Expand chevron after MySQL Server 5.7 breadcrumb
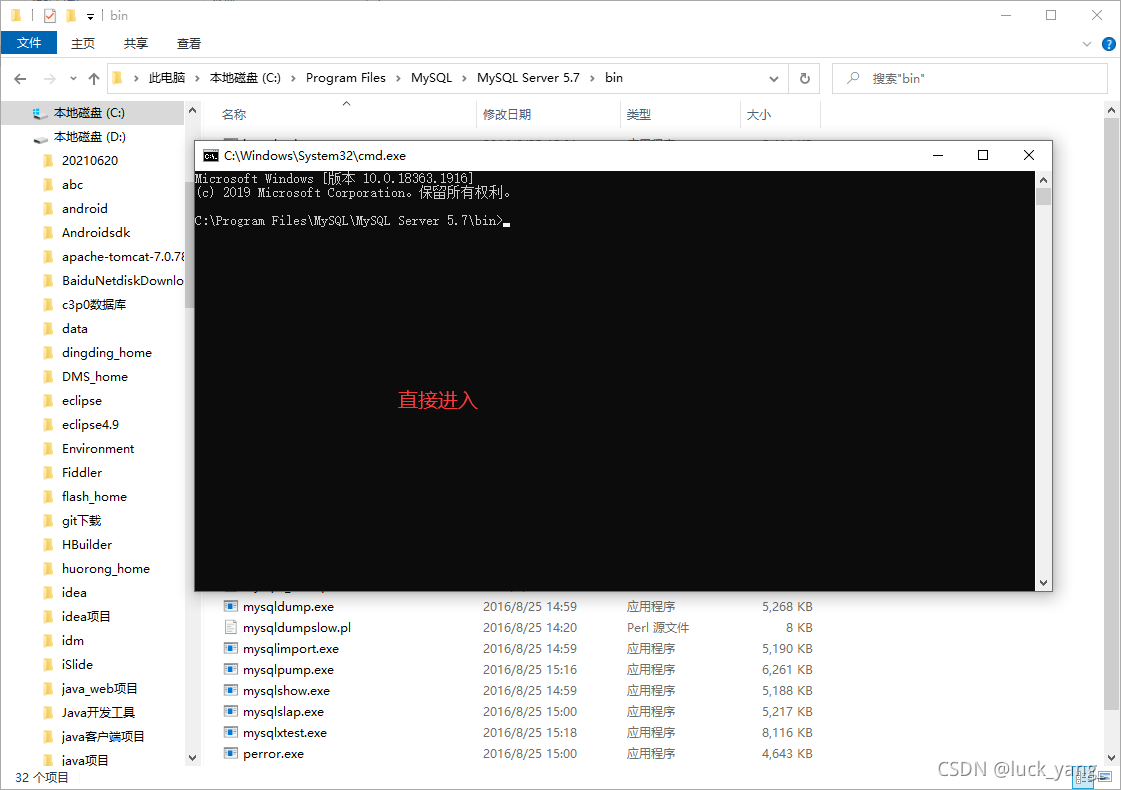1121x790 pixels. tap(592, 79)
